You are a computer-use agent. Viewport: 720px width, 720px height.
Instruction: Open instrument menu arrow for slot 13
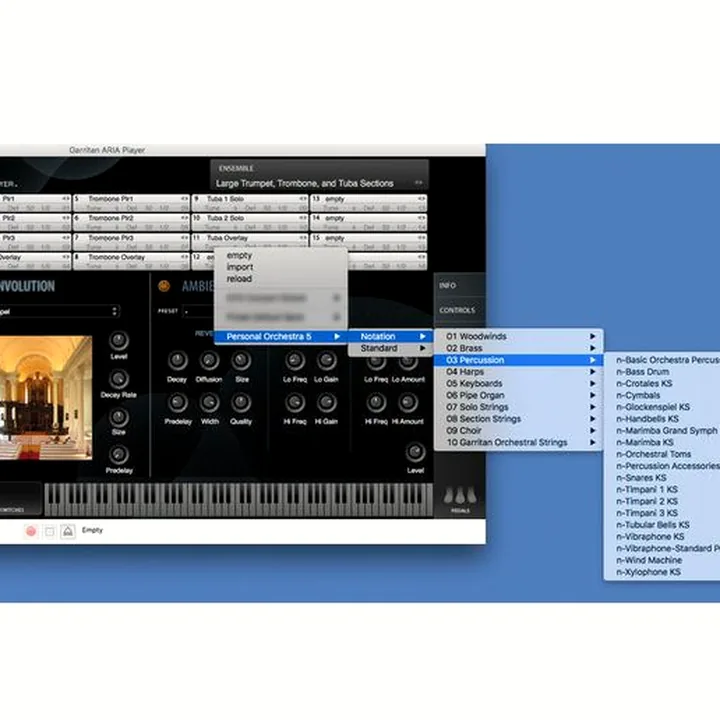point(422,199)
